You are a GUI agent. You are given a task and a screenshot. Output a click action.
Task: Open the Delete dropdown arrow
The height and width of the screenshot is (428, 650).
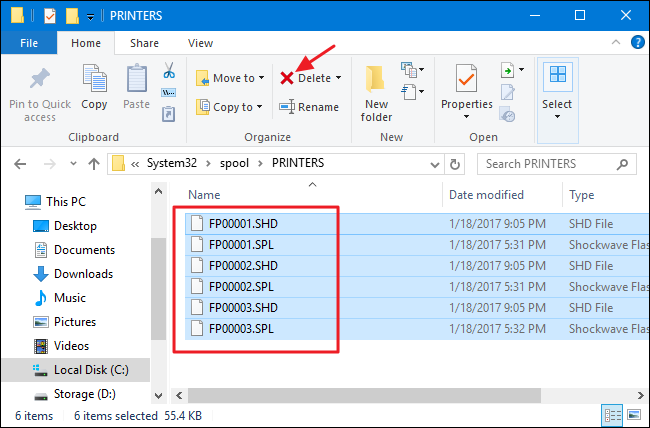[338, 78]
